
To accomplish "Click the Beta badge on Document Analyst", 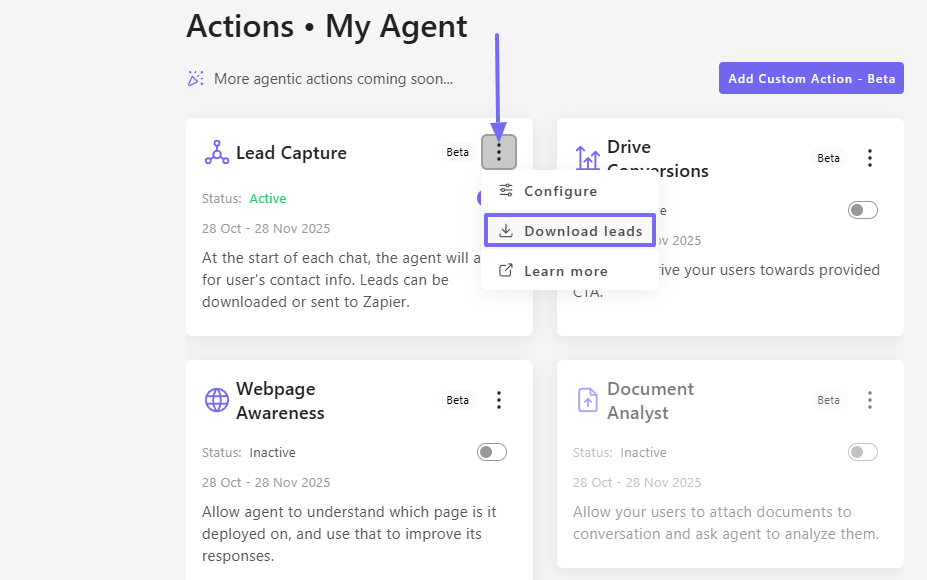I will [828, 398].
